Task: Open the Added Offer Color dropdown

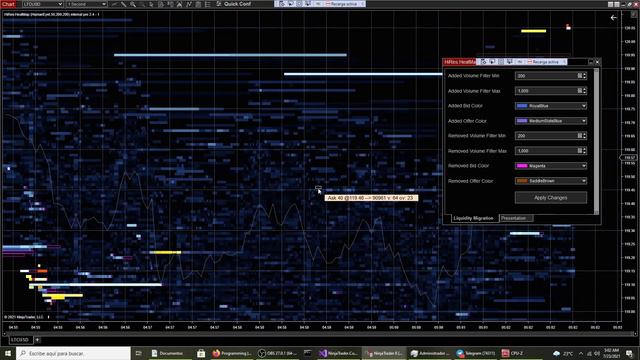Action: click(551, 121)
